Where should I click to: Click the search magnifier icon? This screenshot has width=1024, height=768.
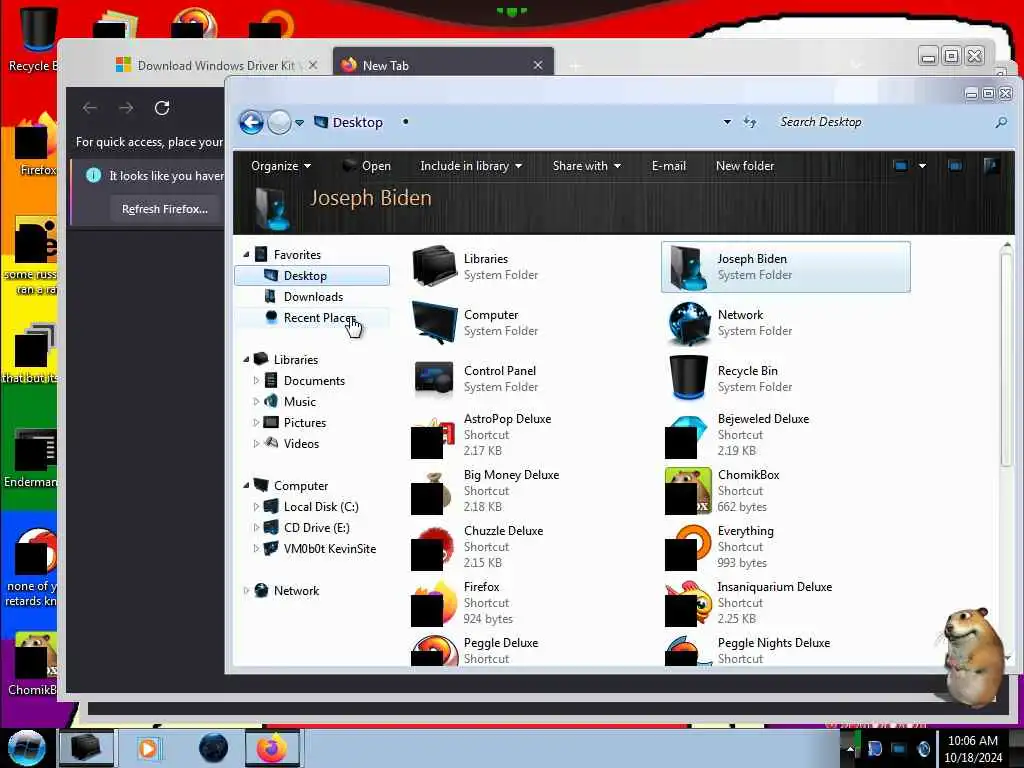pos(1001,122)
